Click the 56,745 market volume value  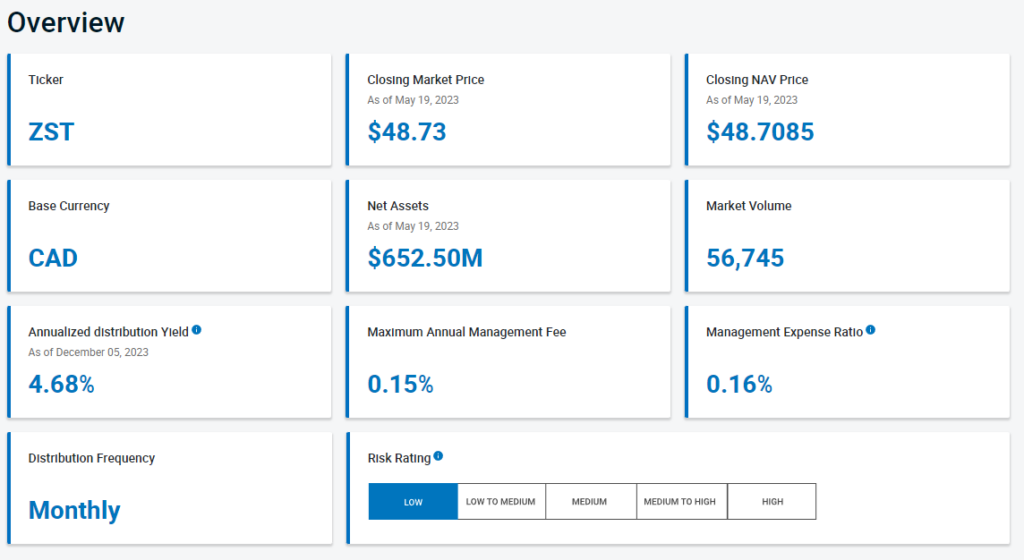click(x=745, y=258)
